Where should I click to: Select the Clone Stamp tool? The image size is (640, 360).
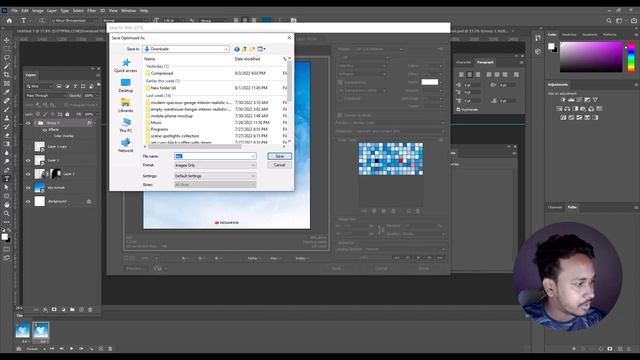point(7,118)
